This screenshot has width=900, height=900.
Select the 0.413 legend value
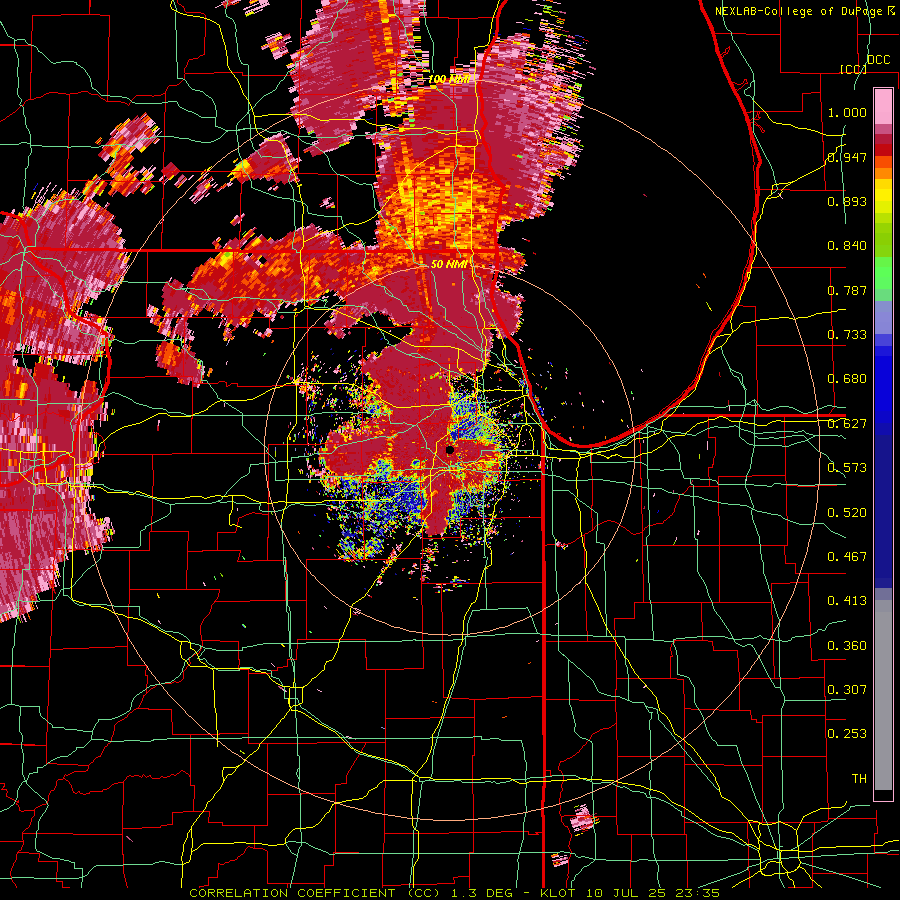pyautogui.click(x=847, y=601)
